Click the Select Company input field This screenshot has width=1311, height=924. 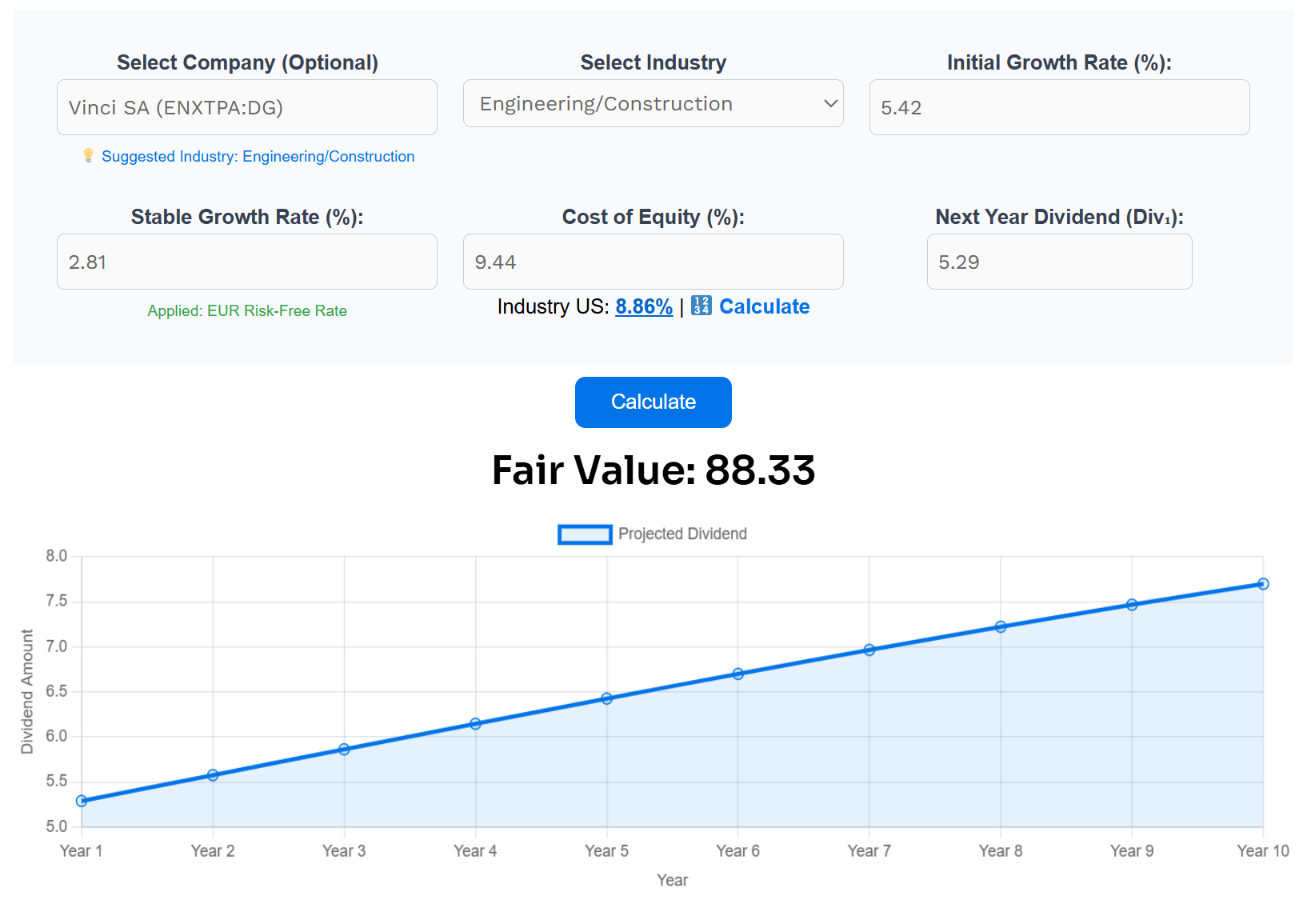(x=247, y=107)
